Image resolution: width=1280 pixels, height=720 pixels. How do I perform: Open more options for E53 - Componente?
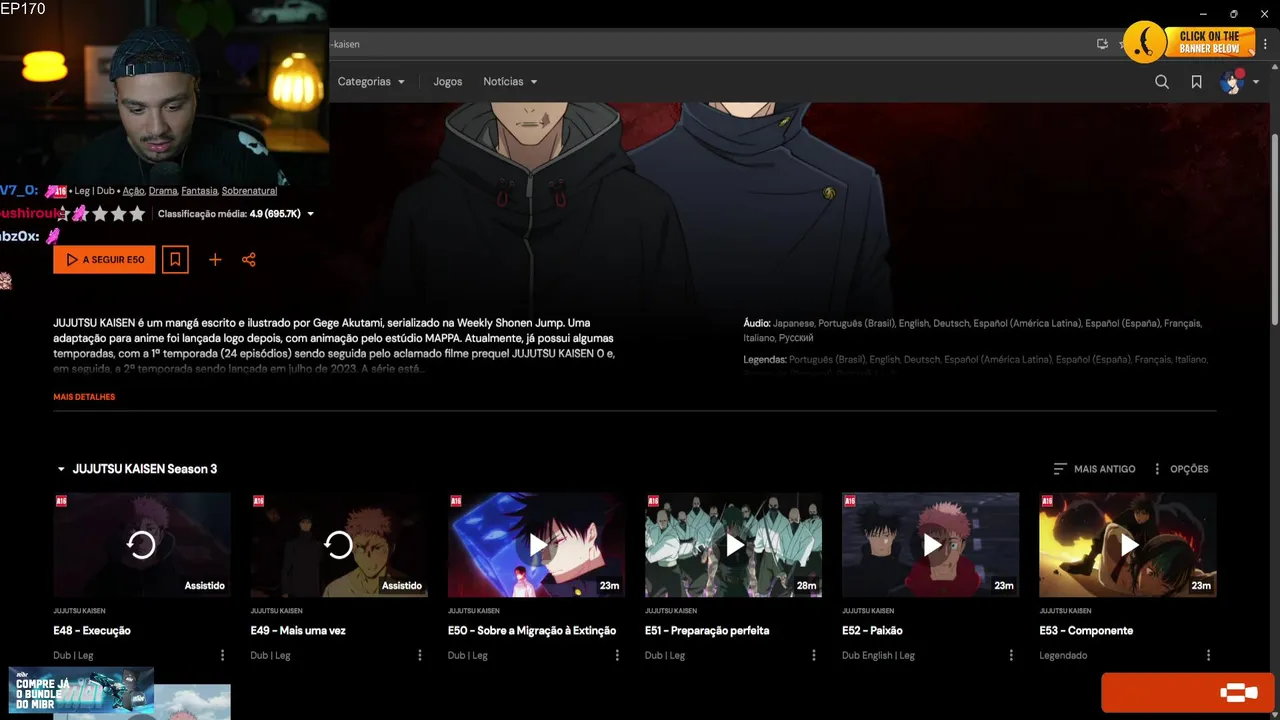(1208, 655)
